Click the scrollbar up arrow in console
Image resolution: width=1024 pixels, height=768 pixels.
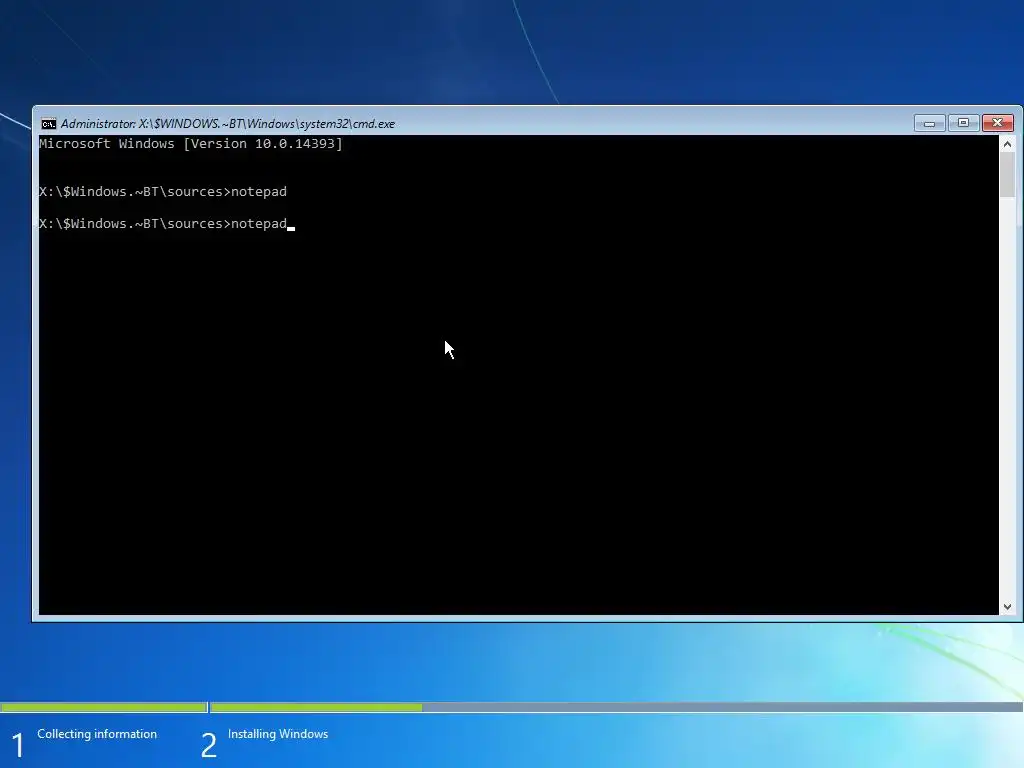[1007, 144]
